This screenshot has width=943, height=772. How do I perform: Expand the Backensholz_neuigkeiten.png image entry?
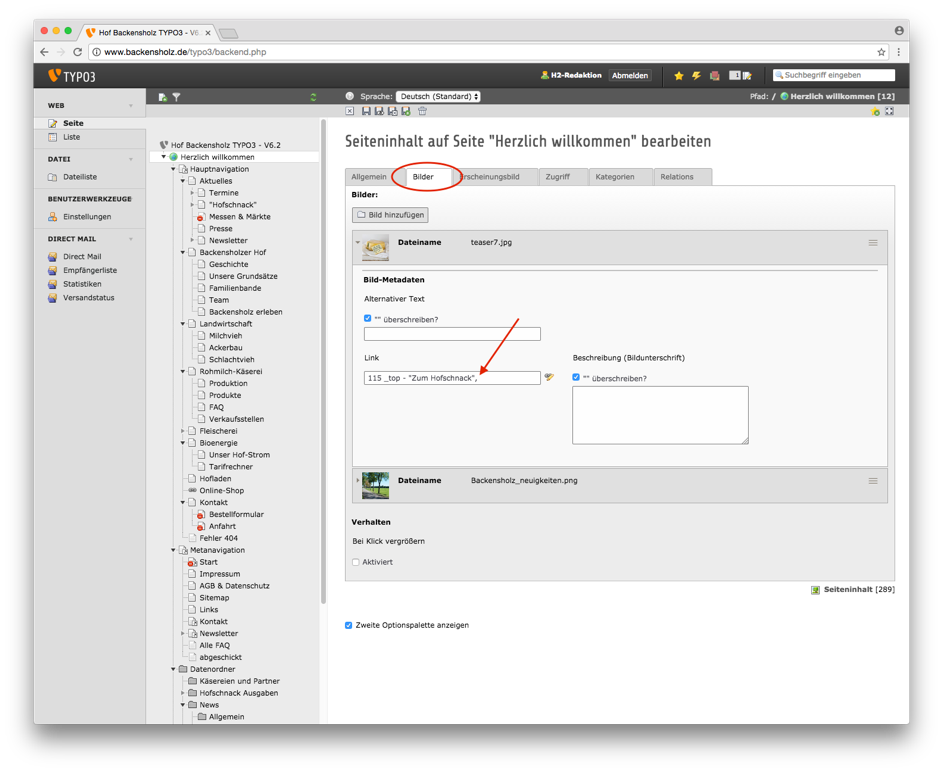358,481
